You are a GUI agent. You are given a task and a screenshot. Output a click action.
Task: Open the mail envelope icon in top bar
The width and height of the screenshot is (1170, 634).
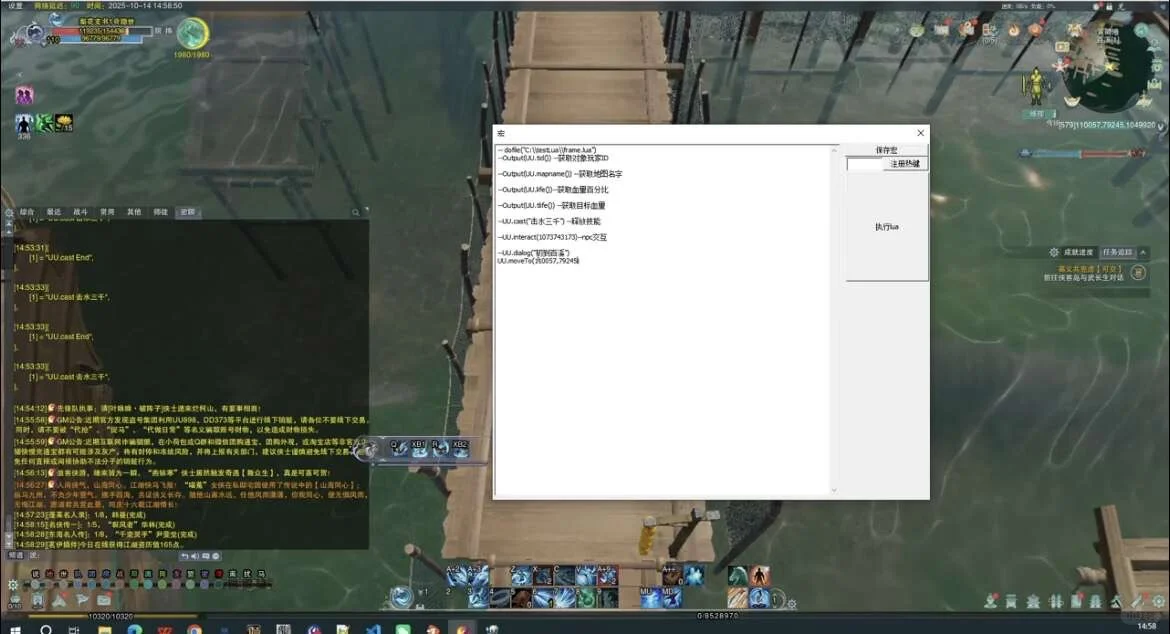tap(942, 30)
